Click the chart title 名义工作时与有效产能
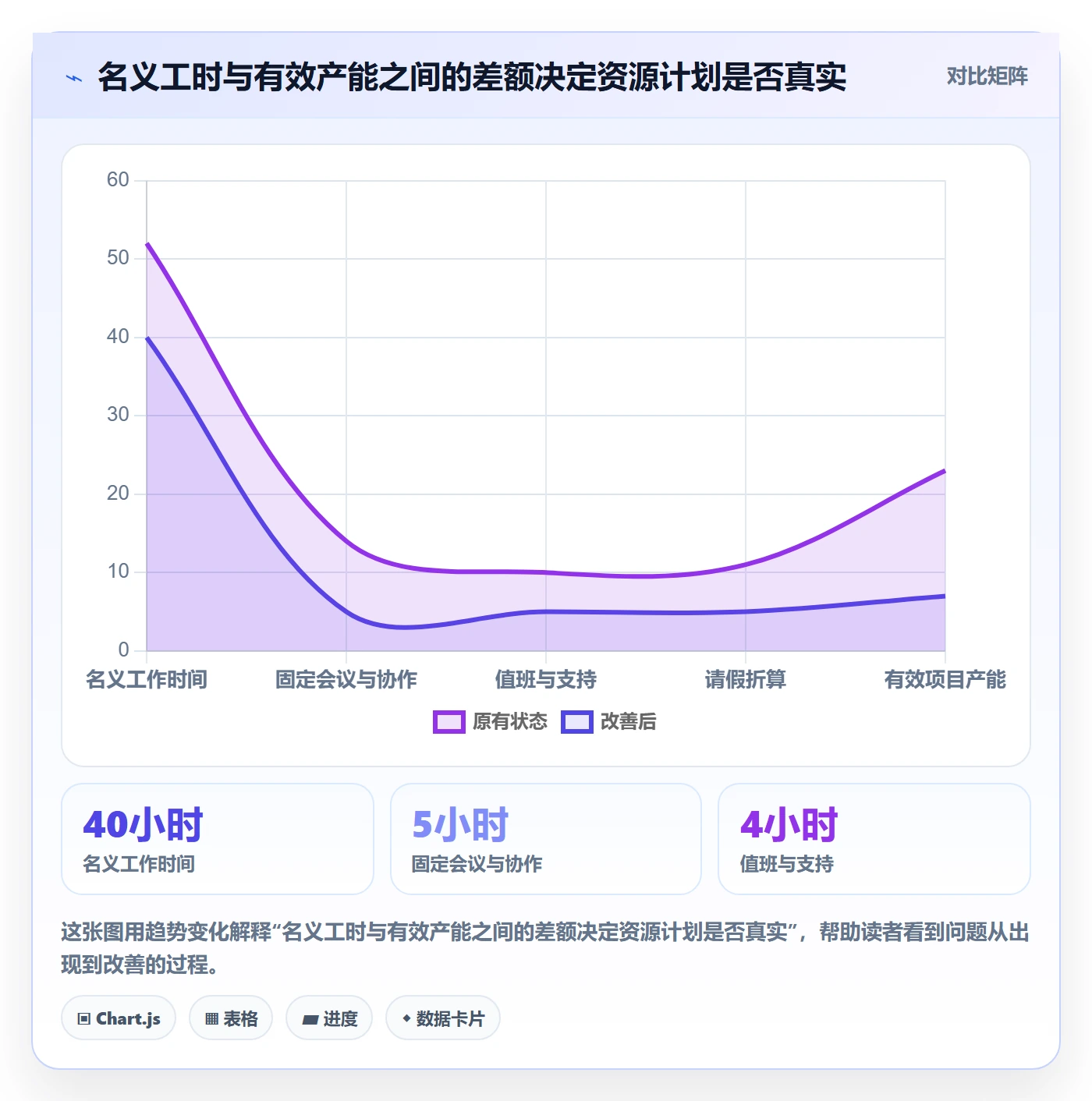This screenshot has height=1101, width=1092. [472, 76]
